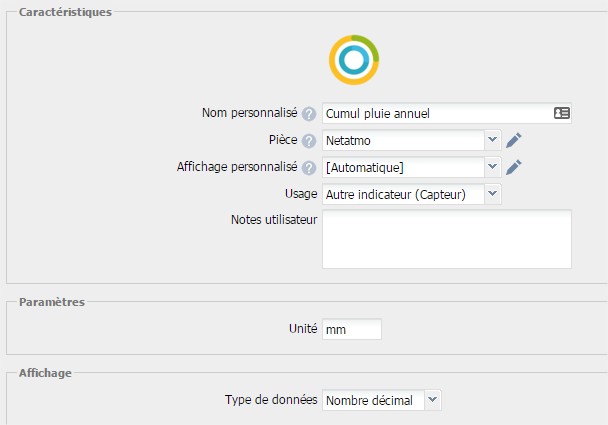Click the Affichage section heading
Screen dimensions: 608x425
(45, 372)
